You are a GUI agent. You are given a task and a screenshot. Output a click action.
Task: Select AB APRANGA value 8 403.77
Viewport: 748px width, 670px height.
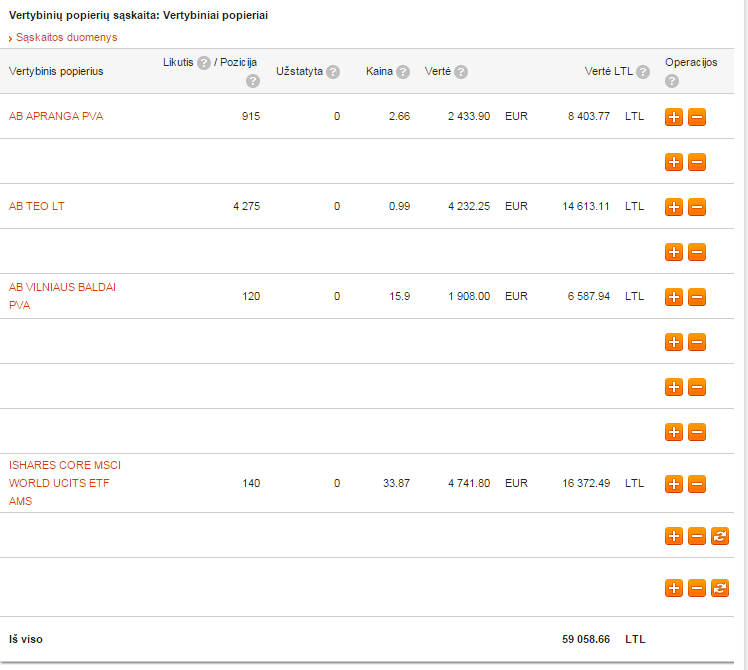point(589,116)
